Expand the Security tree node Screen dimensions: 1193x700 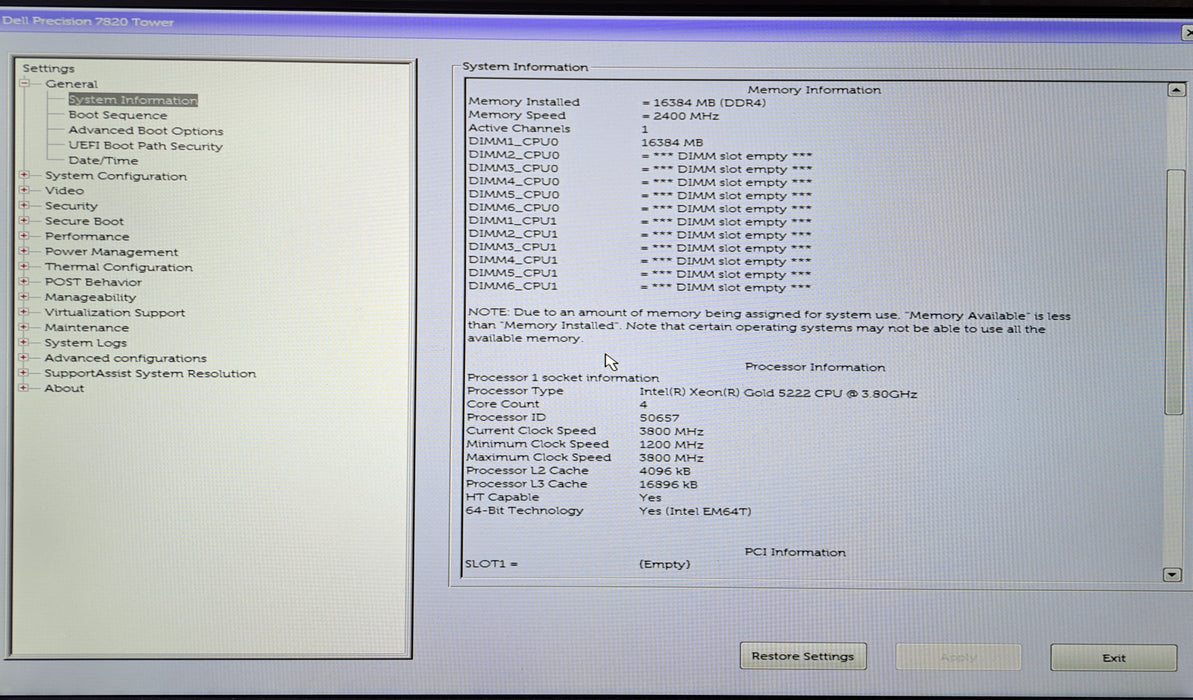click(24, 205)
